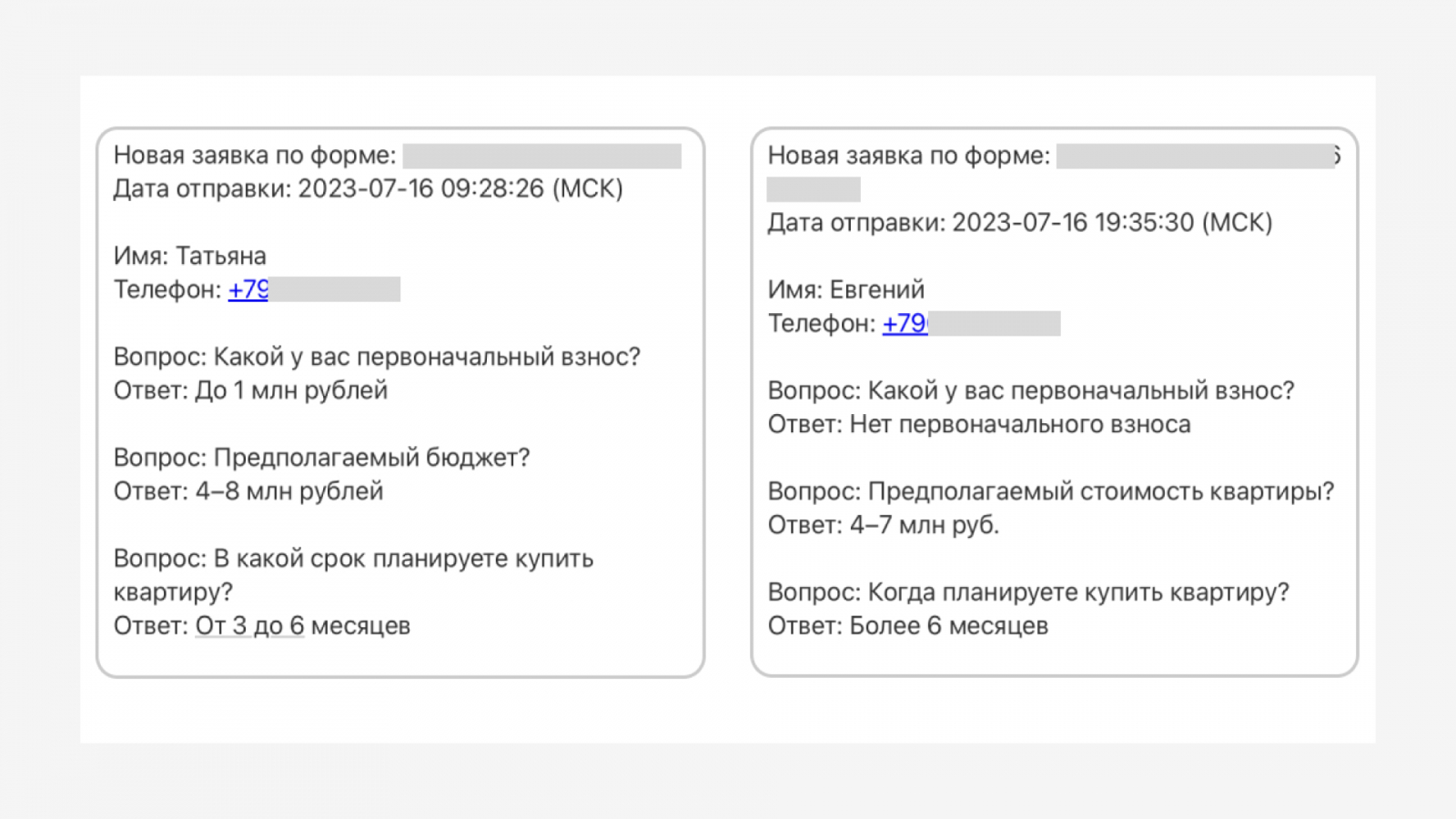Select the 09:28:26 send date line
Viewport: 1456px width, 819px height.
(368, 188)
